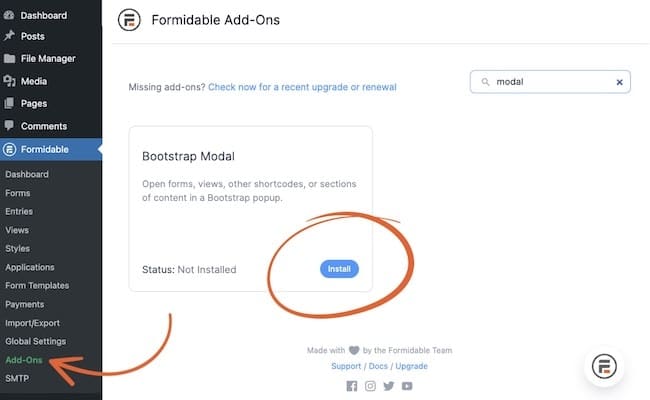Open the YouTube icon in footer

[x=407, y=386]
